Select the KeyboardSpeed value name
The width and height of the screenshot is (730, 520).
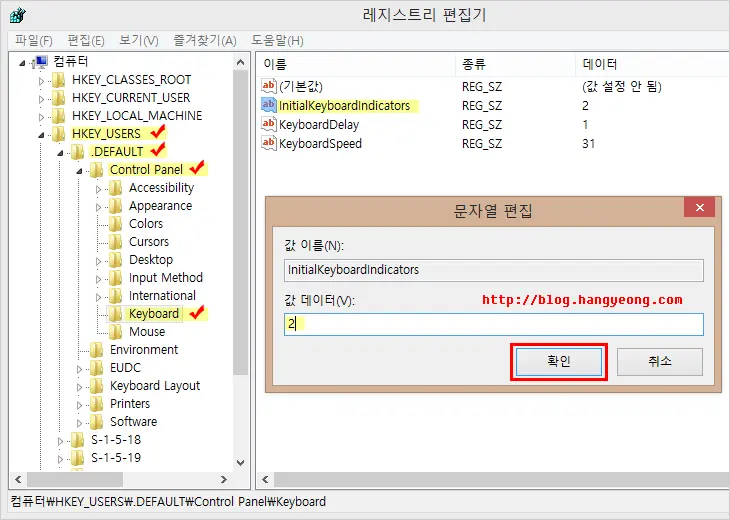pos(320,143)
